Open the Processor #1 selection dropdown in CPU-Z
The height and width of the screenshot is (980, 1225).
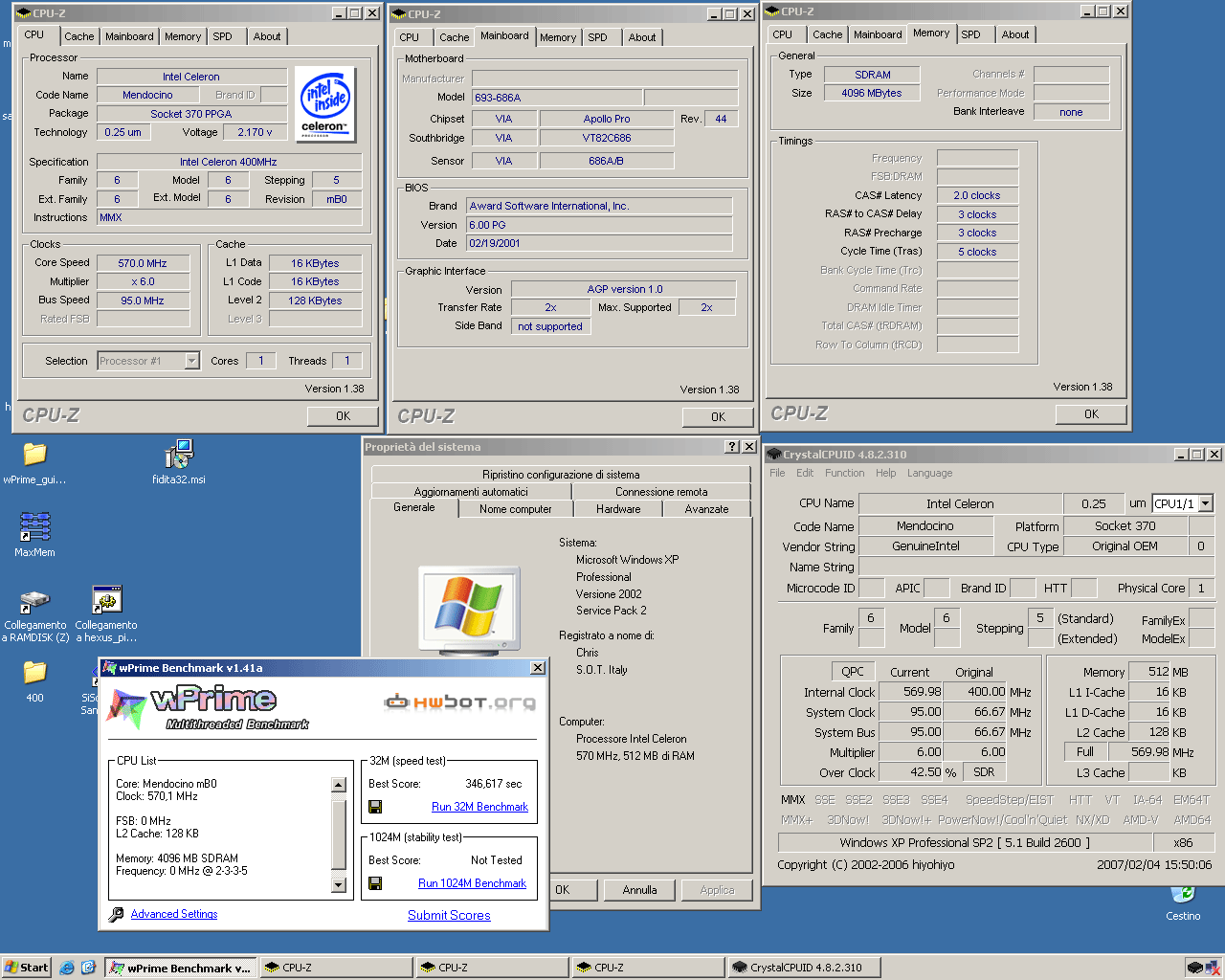(191, 361)
